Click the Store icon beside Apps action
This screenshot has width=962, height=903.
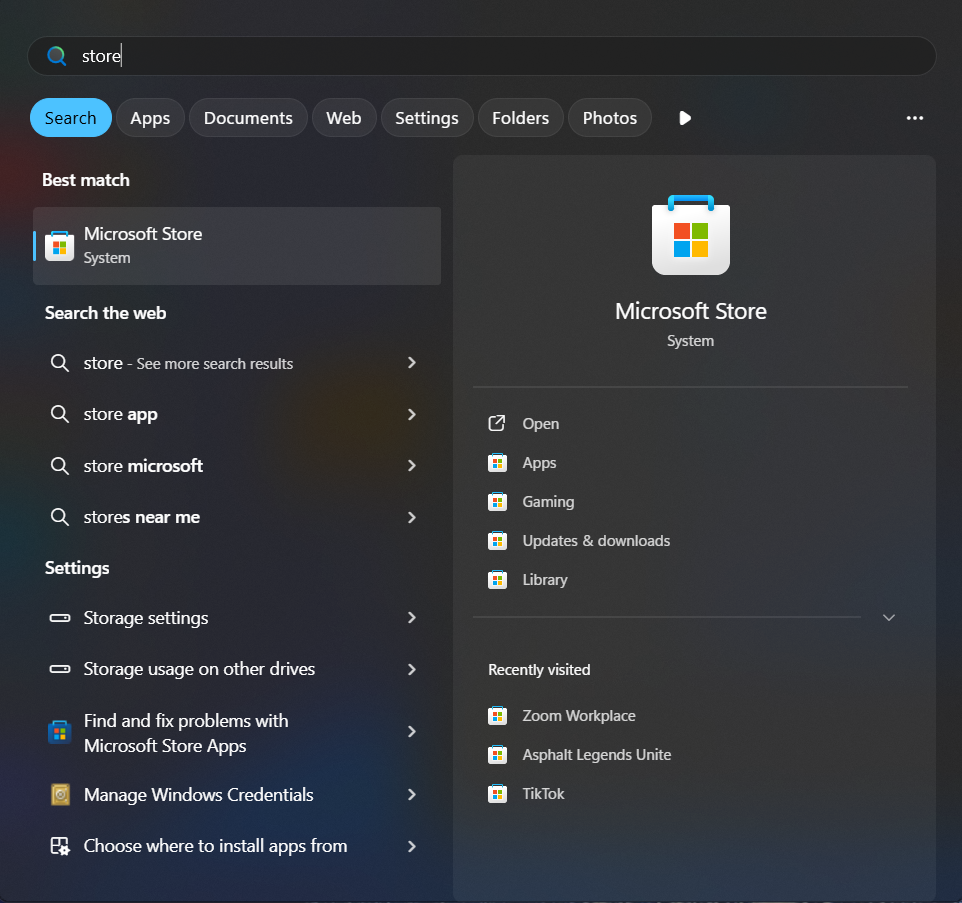pyautogui.click(x=497, y=463)
